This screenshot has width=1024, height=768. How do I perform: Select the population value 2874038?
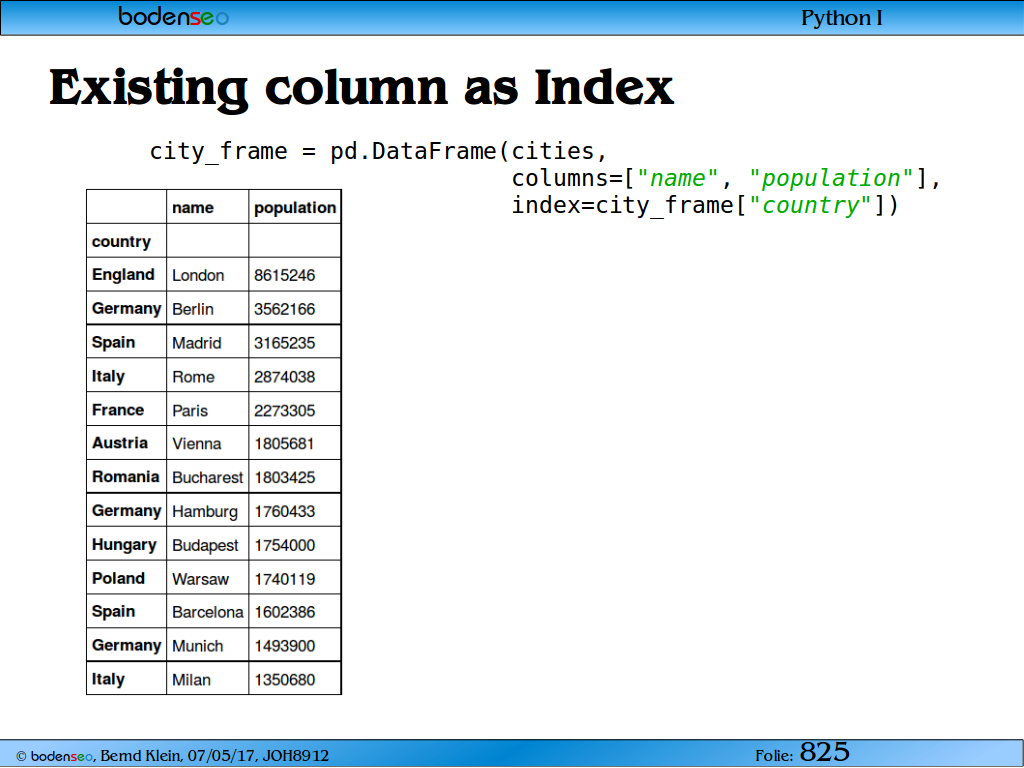coord(295,377)
